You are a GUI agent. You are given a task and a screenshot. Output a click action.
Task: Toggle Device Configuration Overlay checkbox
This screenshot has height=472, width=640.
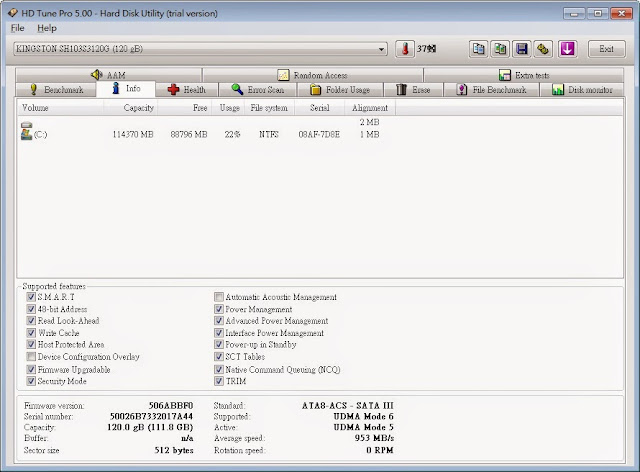31,357
